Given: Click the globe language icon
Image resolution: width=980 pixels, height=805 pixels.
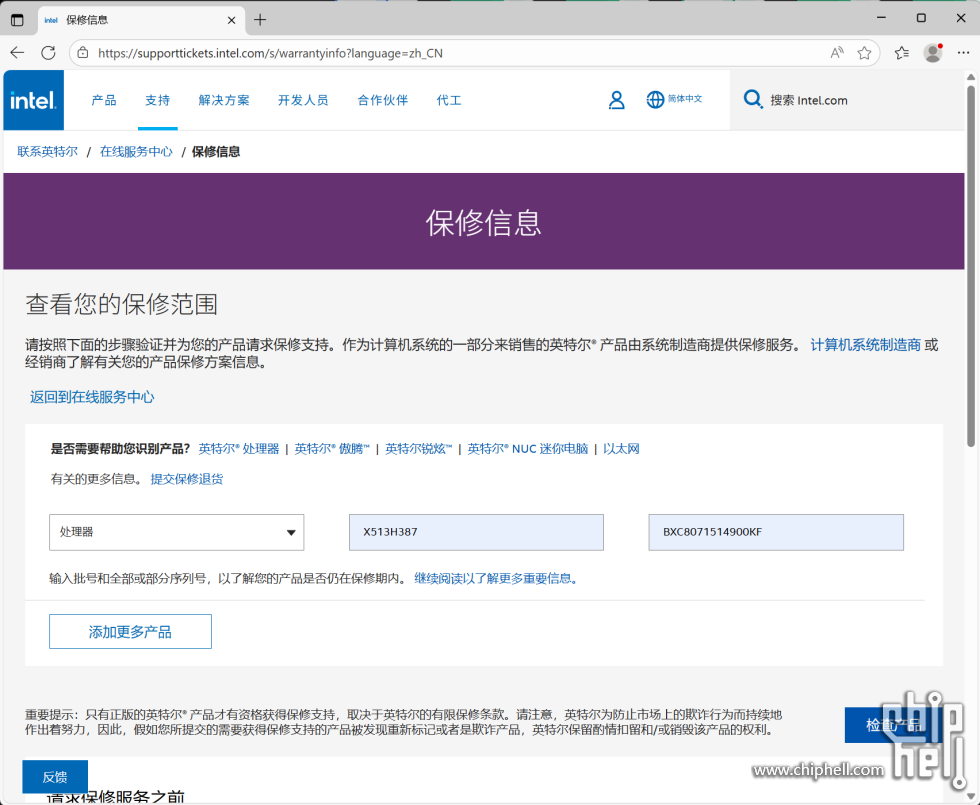Looking at the screenshot, I should (655, 100).
